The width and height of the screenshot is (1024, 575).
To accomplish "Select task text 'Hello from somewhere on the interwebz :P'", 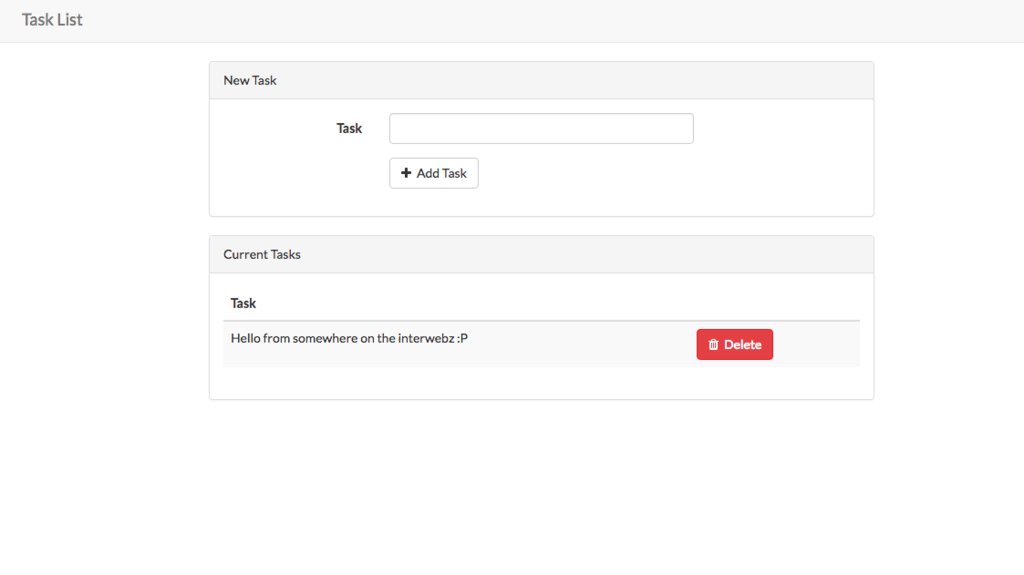I will pos(349,338).
